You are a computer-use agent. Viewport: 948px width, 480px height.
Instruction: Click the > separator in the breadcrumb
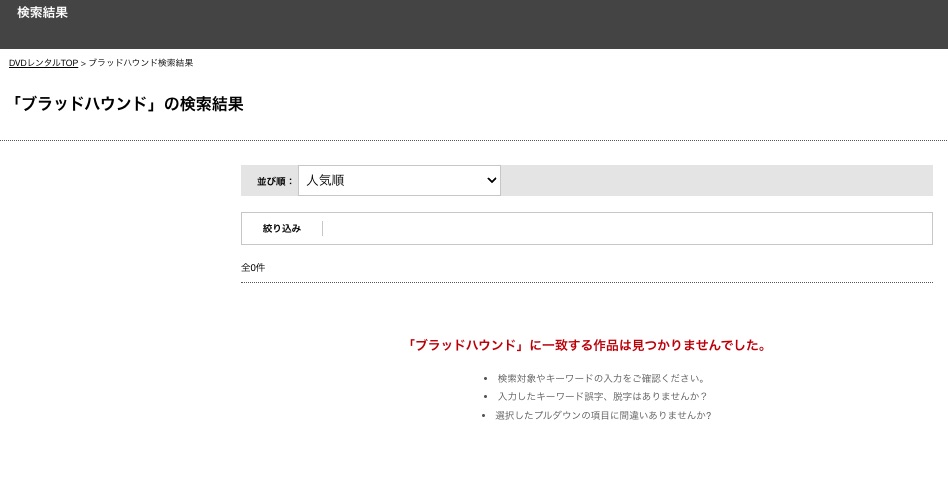[83, 63]
